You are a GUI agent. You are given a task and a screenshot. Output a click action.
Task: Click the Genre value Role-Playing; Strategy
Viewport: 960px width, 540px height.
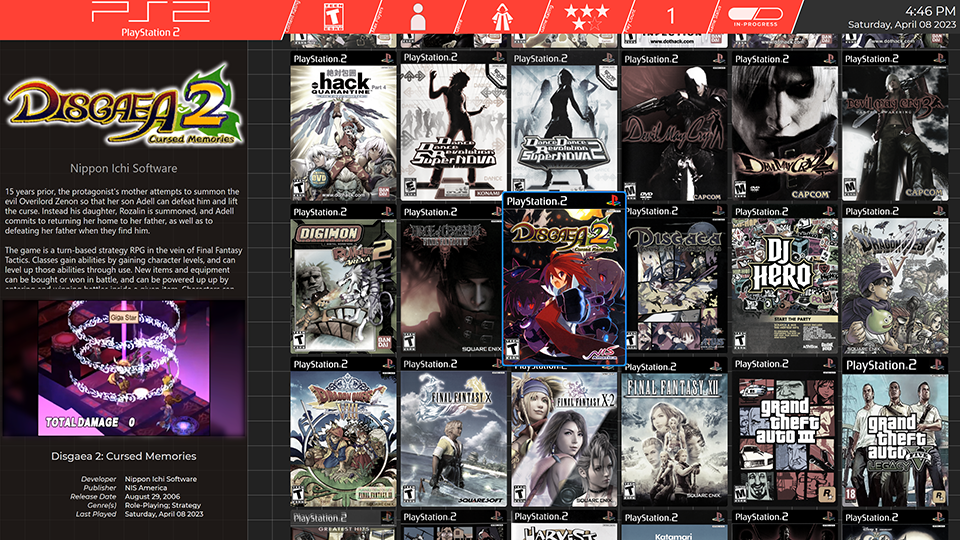click(163, 505)
